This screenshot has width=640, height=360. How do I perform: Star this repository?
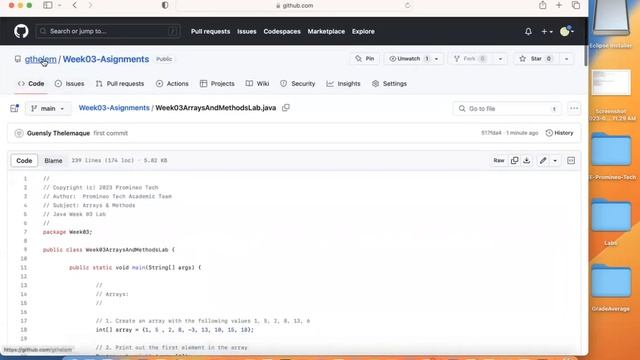[x=535, y=59]
